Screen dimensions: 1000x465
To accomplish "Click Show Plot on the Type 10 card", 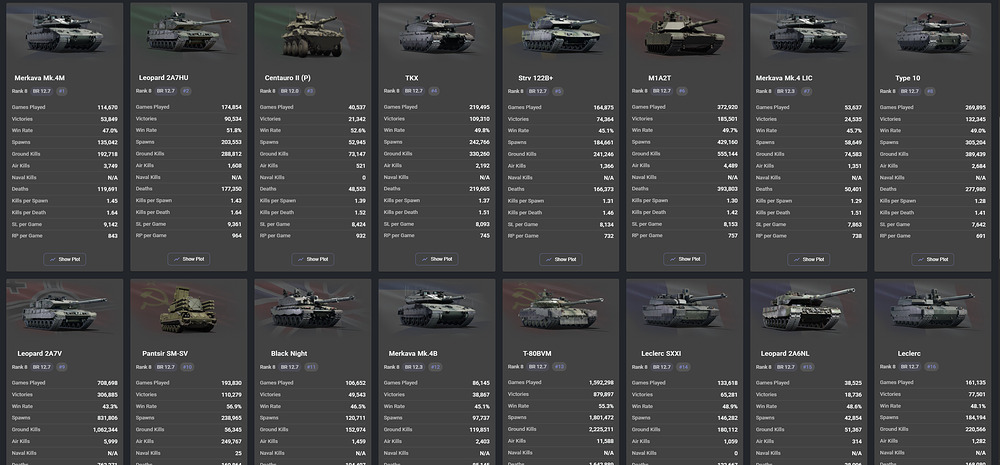I will (x=932, y=259).
